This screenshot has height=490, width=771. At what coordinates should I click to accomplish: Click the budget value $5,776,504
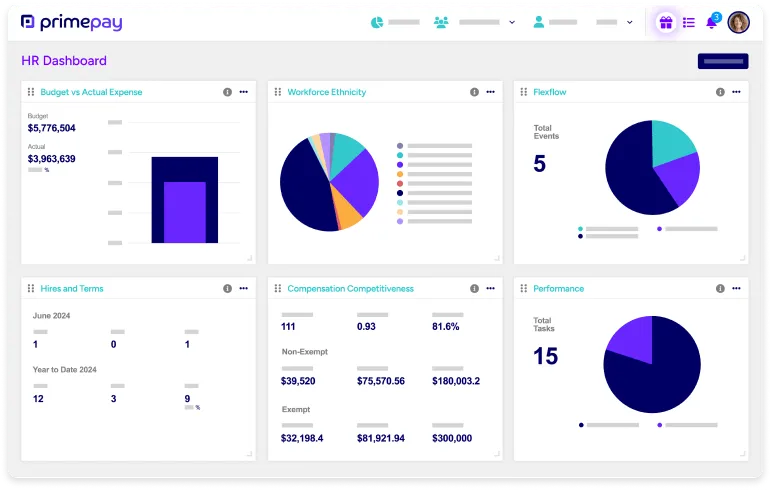click(x=52, y=128)
